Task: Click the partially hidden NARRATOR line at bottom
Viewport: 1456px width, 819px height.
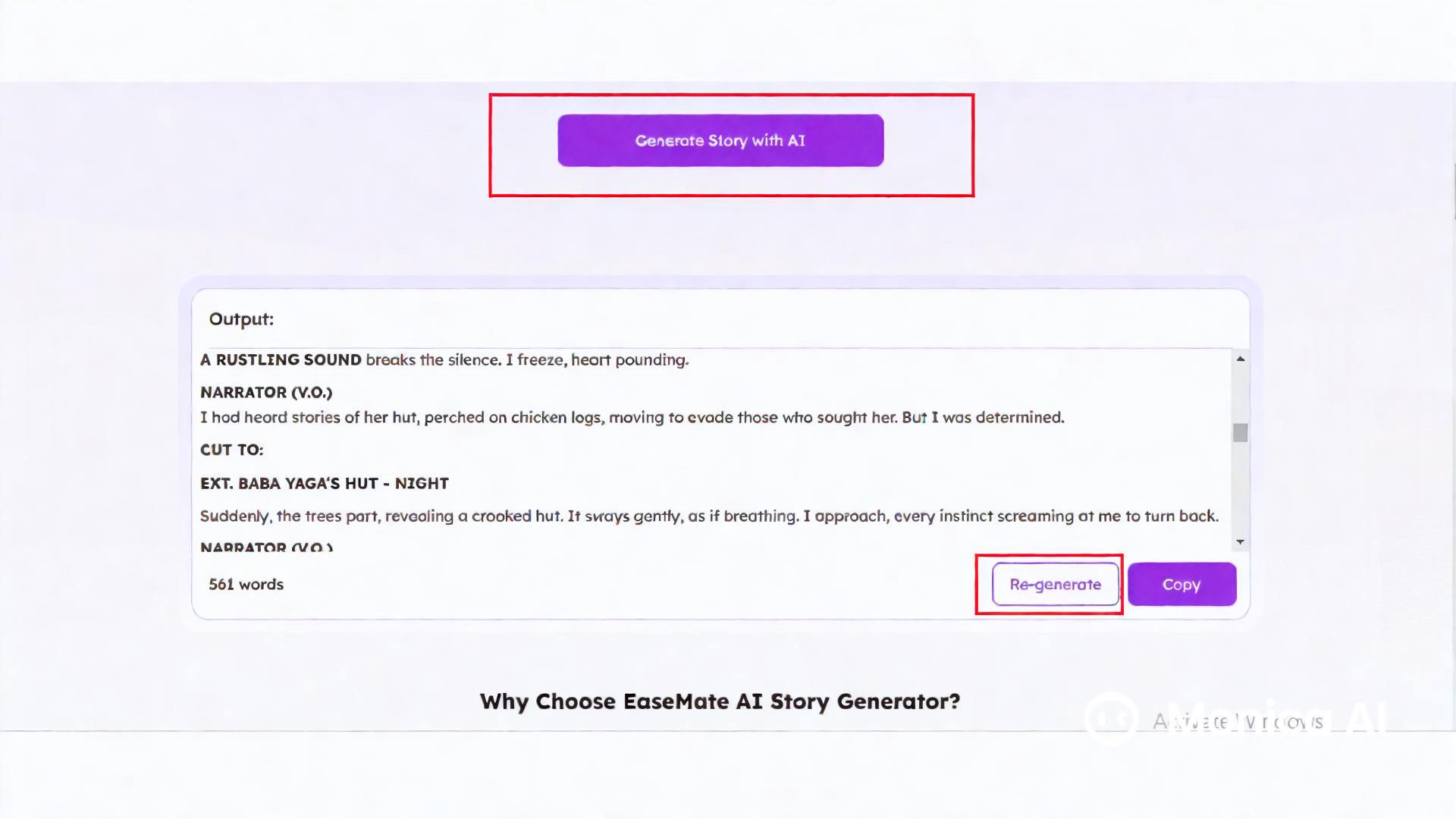Action: click(266, 547)
